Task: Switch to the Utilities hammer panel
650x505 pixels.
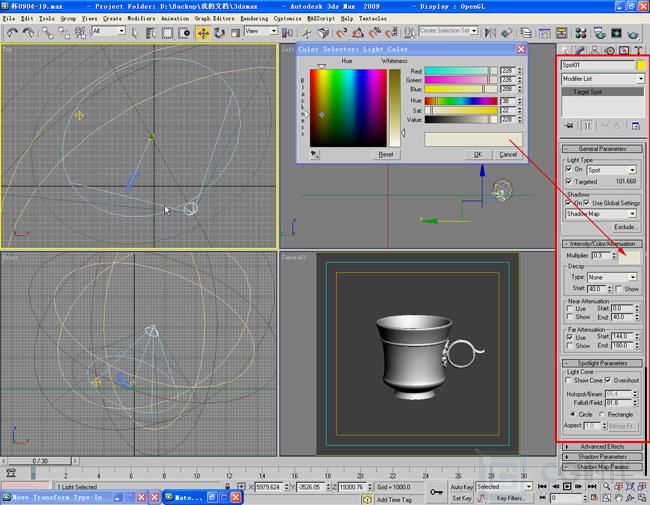Action: click(x=638, y=50)
